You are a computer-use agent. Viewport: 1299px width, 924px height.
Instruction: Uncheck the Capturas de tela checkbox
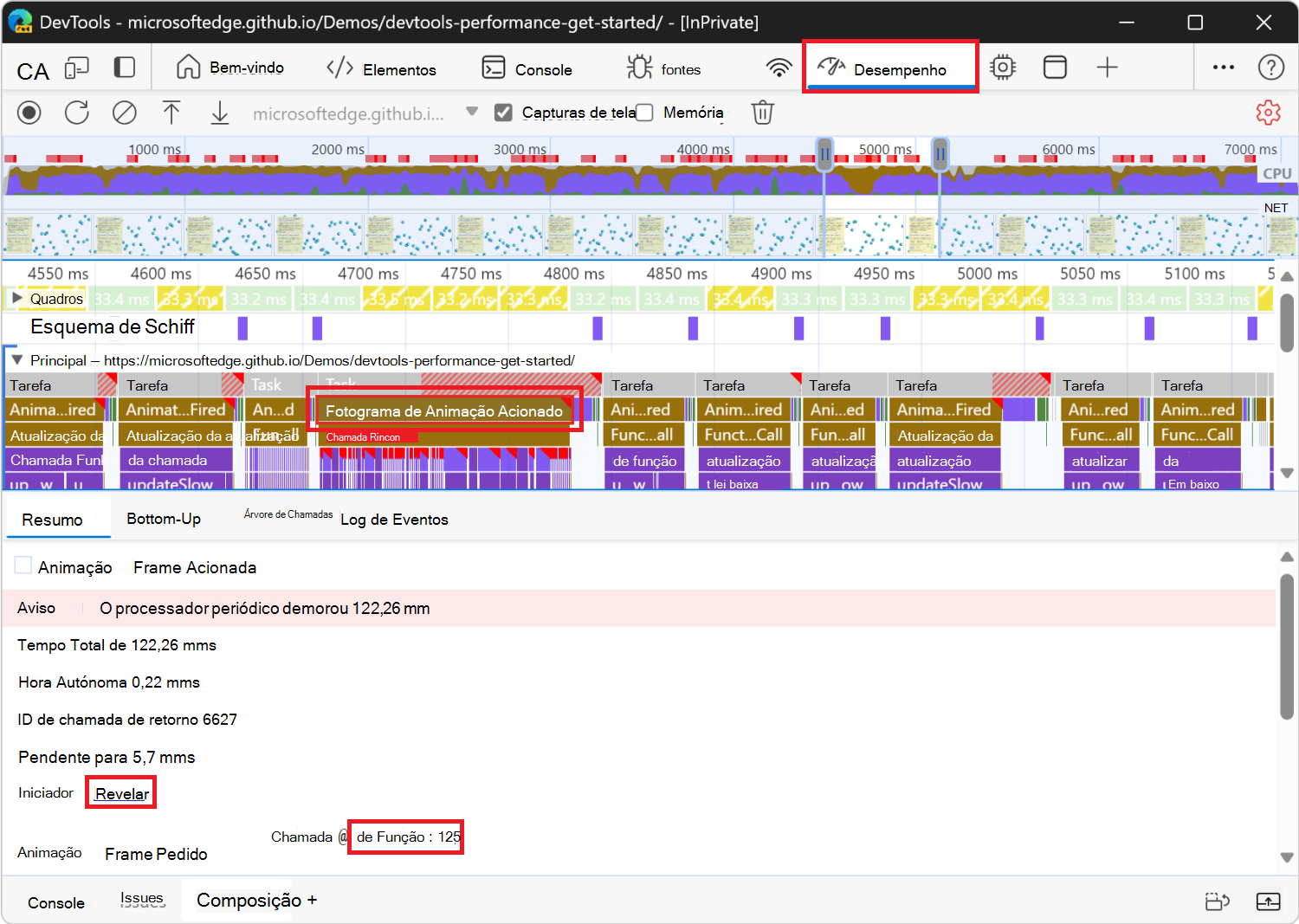pos(503,113)
